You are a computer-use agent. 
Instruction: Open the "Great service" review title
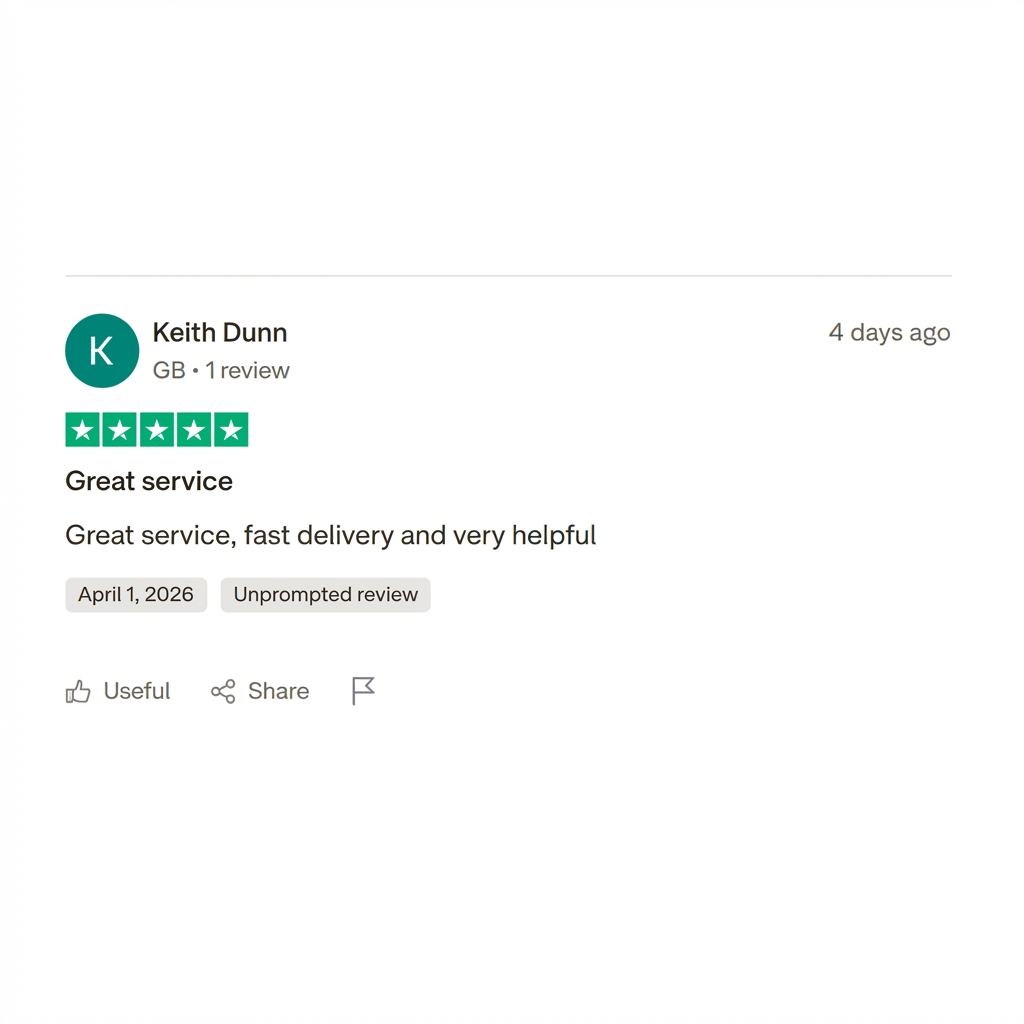click(149, 481)
